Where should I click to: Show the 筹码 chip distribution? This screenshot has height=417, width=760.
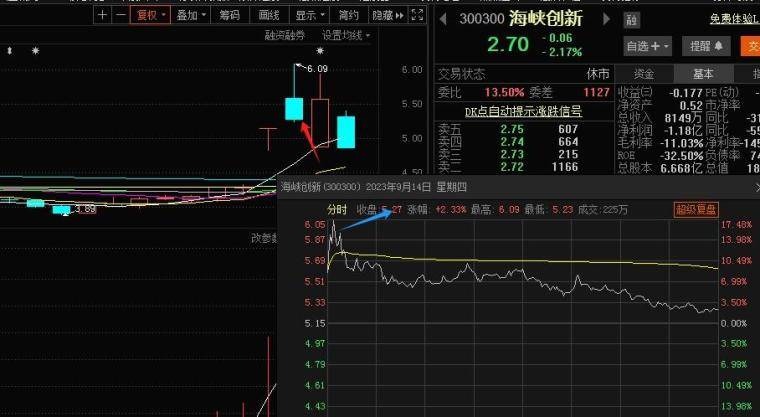point(230,16)
